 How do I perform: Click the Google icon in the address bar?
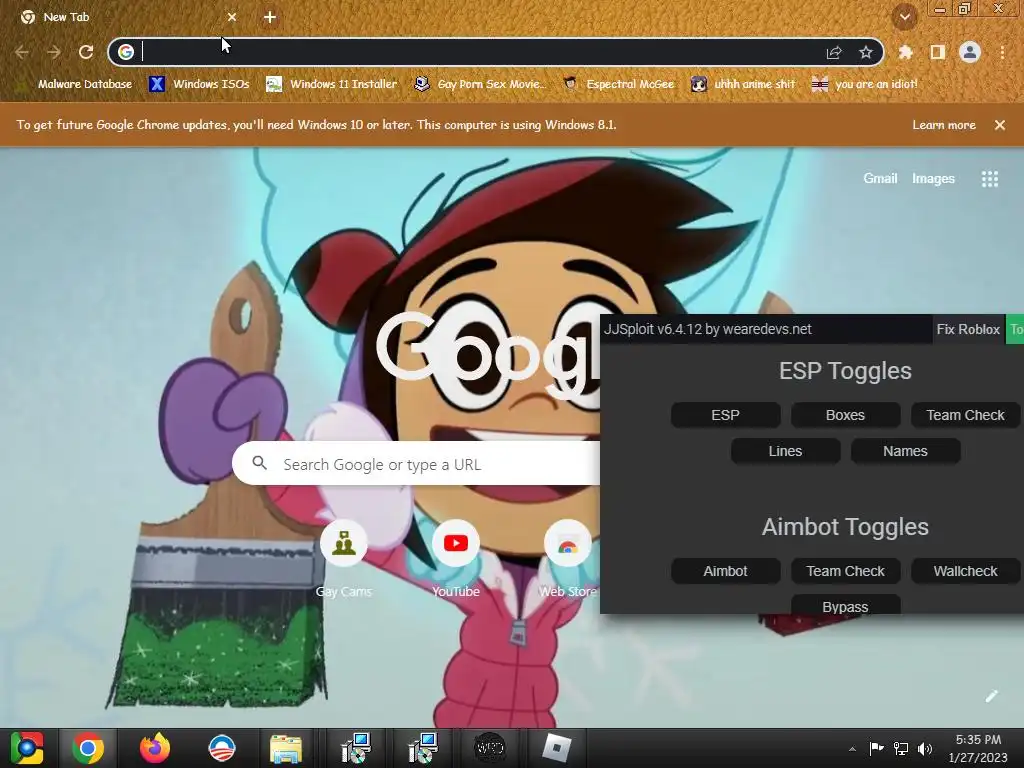[x=126, y=52]
